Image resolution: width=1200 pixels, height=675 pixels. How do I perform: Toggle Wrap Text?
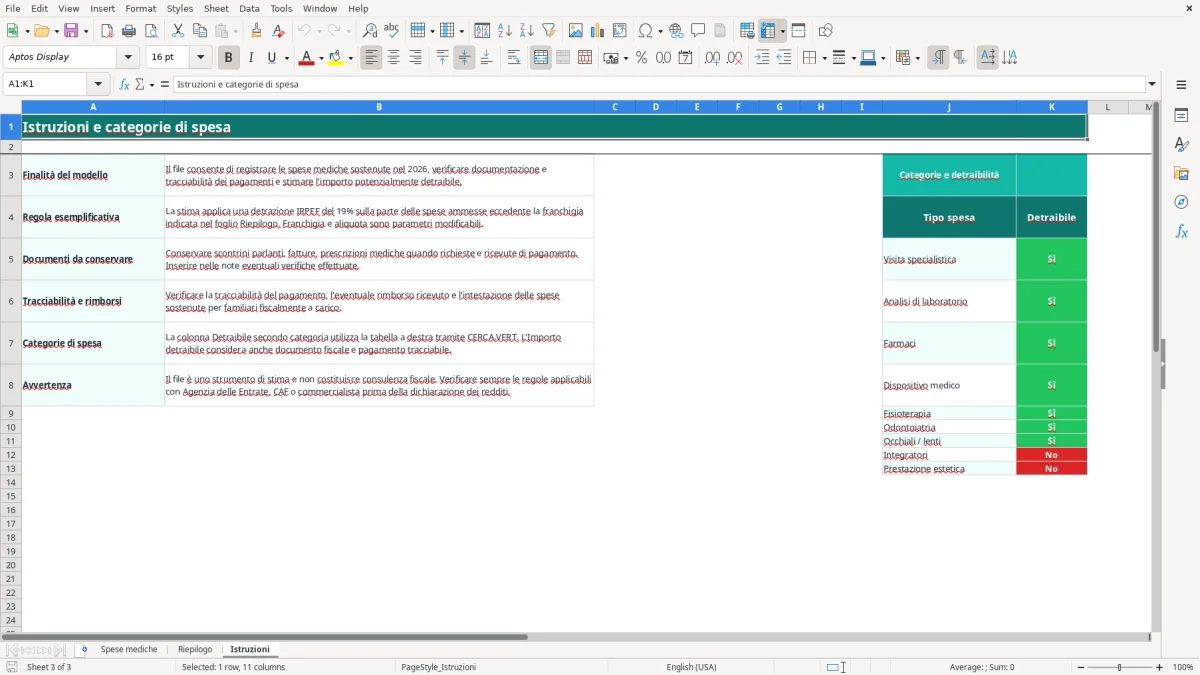[x=514, y=58]
